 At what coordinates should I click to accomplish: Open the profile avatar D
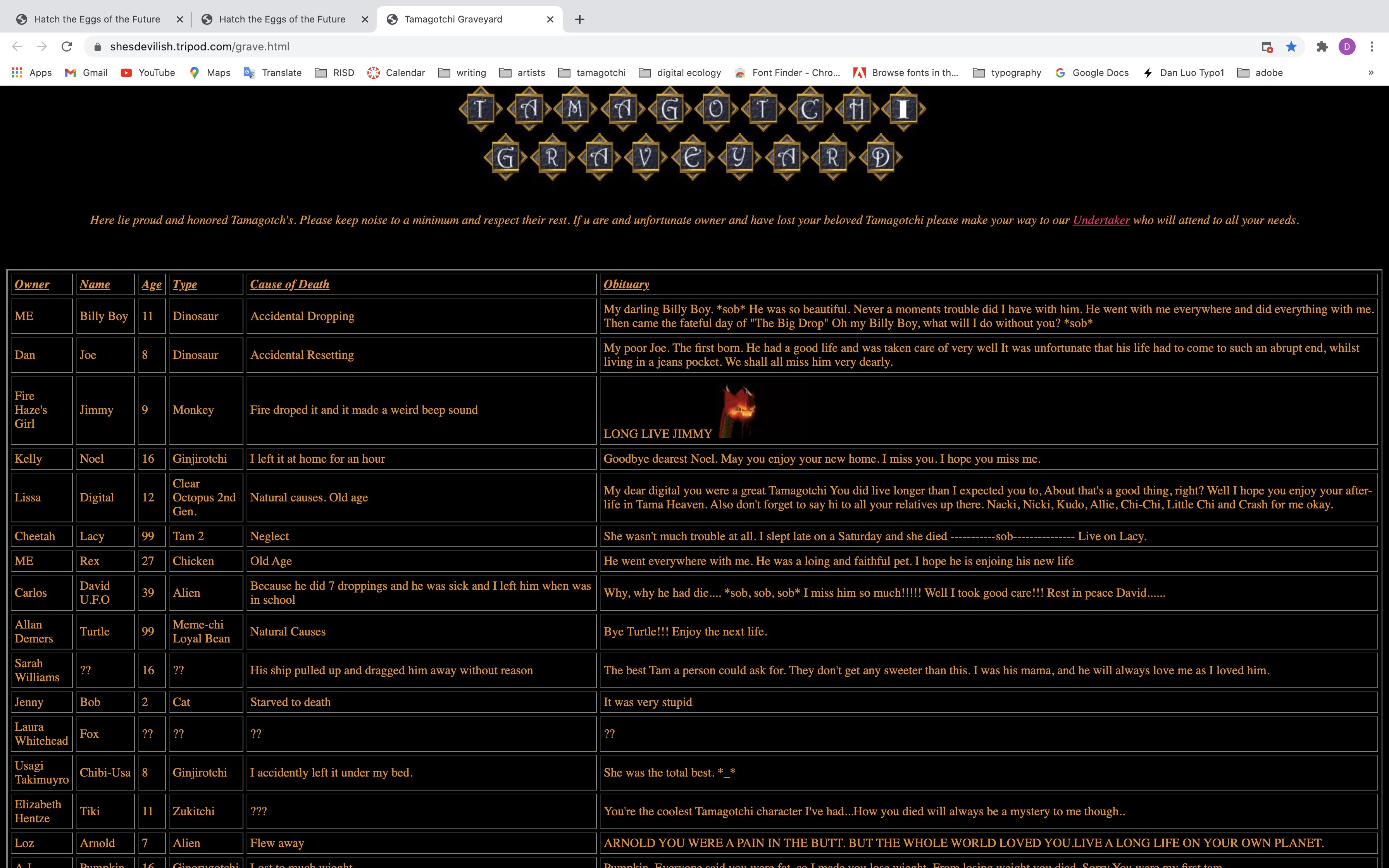[1347, 46]
